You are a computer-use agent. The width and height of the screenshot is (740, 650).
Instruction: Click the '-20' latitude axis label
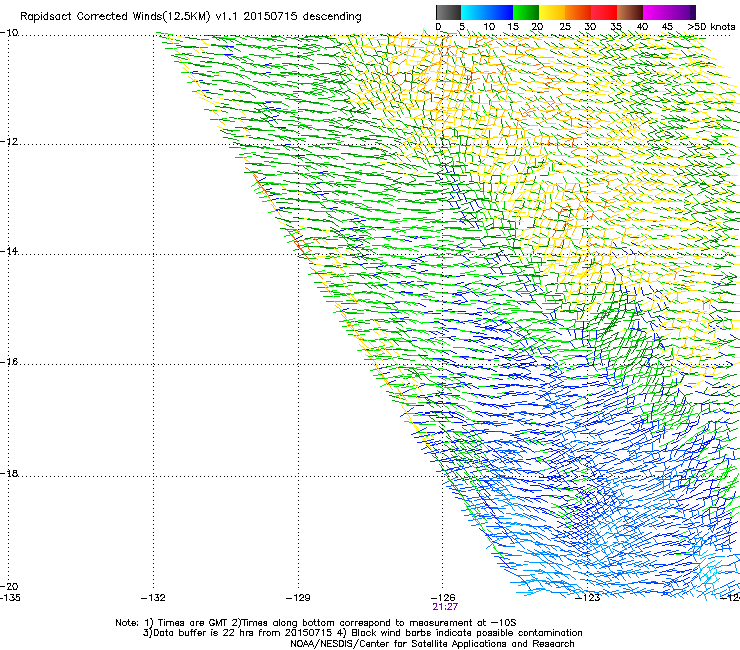point(9,587)
